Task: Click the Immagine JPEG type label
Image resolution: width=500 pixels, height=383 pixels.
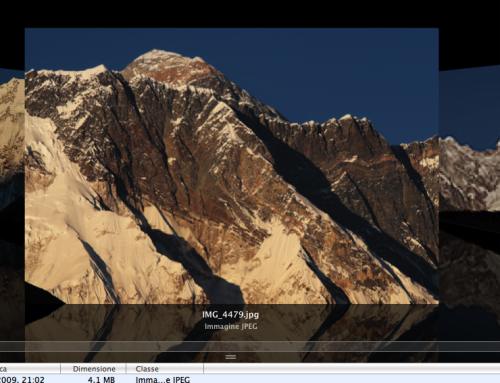Action: [x=231, y=326]
